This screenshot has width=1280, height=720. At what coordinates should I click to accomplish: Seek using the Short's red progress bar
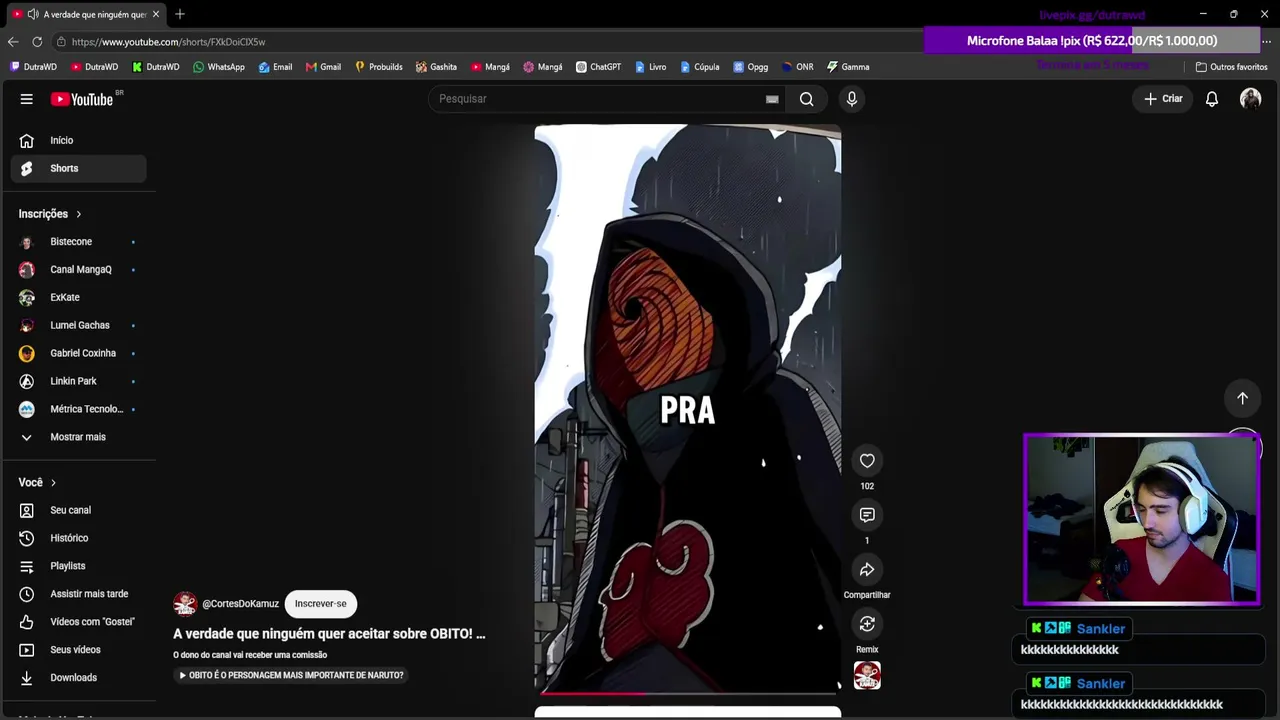688,692
